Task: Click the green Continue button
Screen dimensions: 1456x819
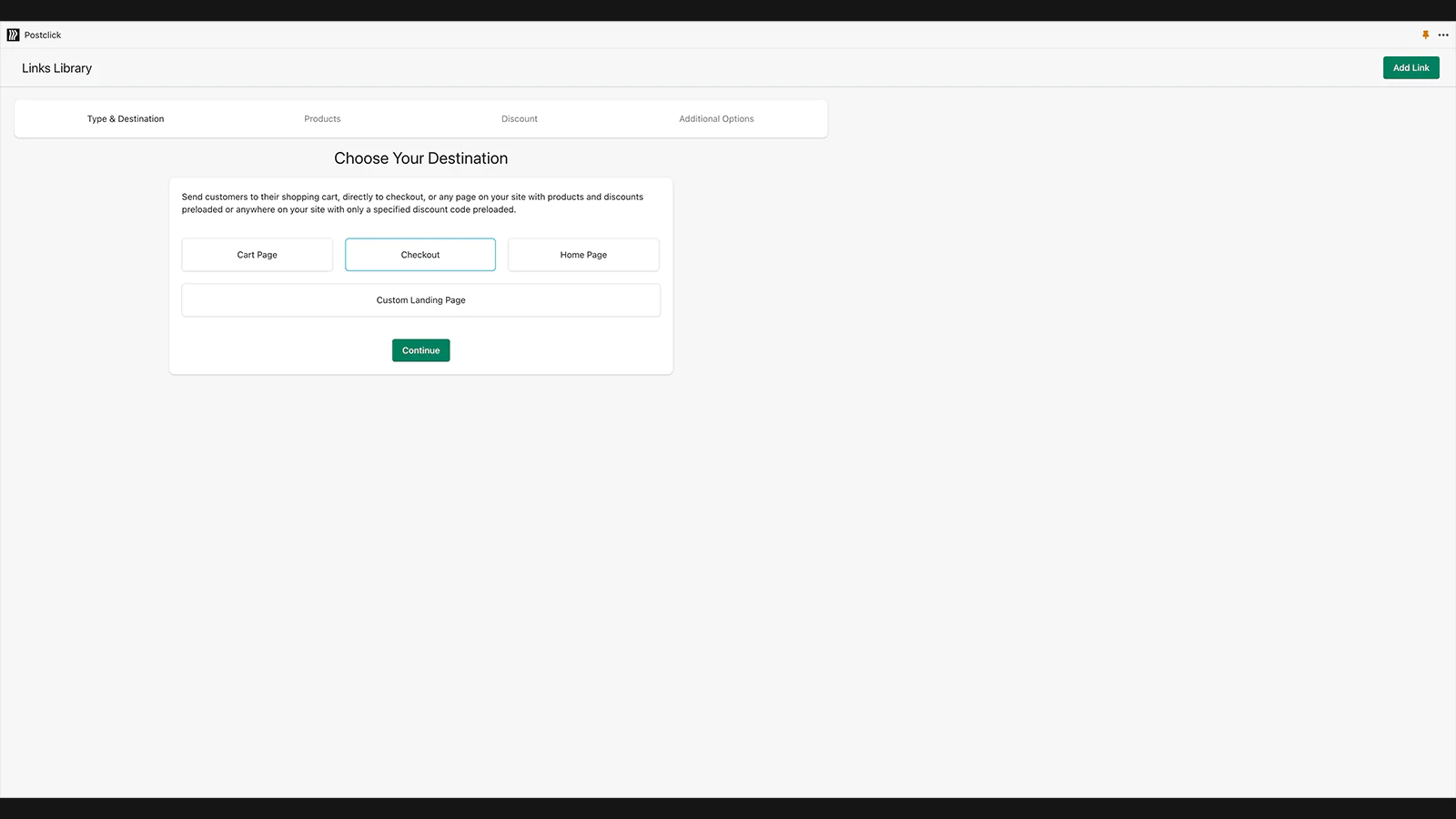Action: 421,350
